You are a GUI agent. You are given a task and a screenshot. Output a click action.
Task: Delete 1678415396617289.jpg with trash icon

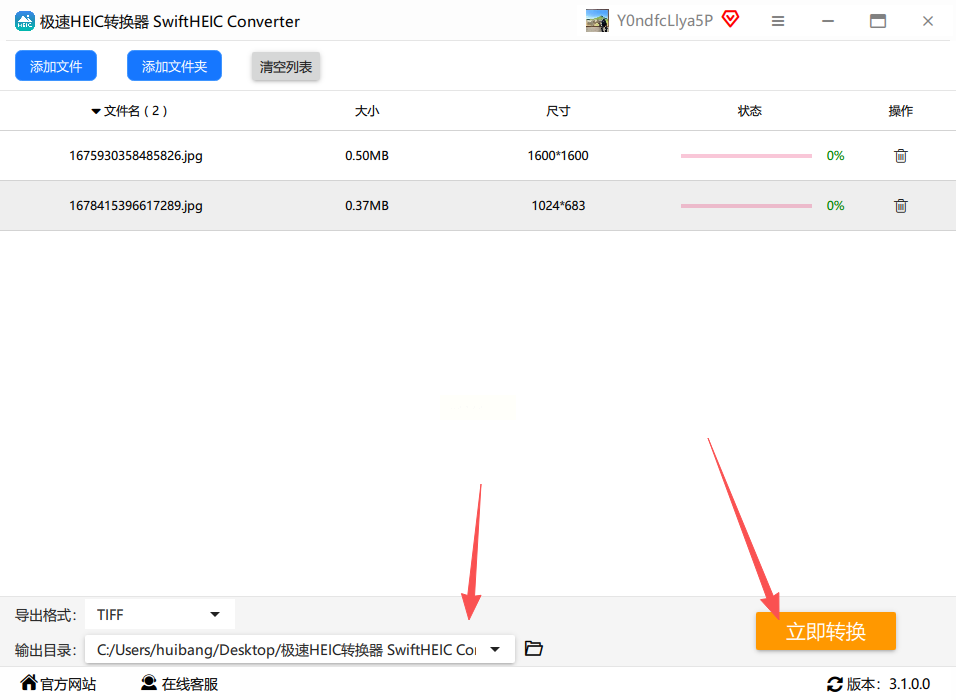pos(901,206)
